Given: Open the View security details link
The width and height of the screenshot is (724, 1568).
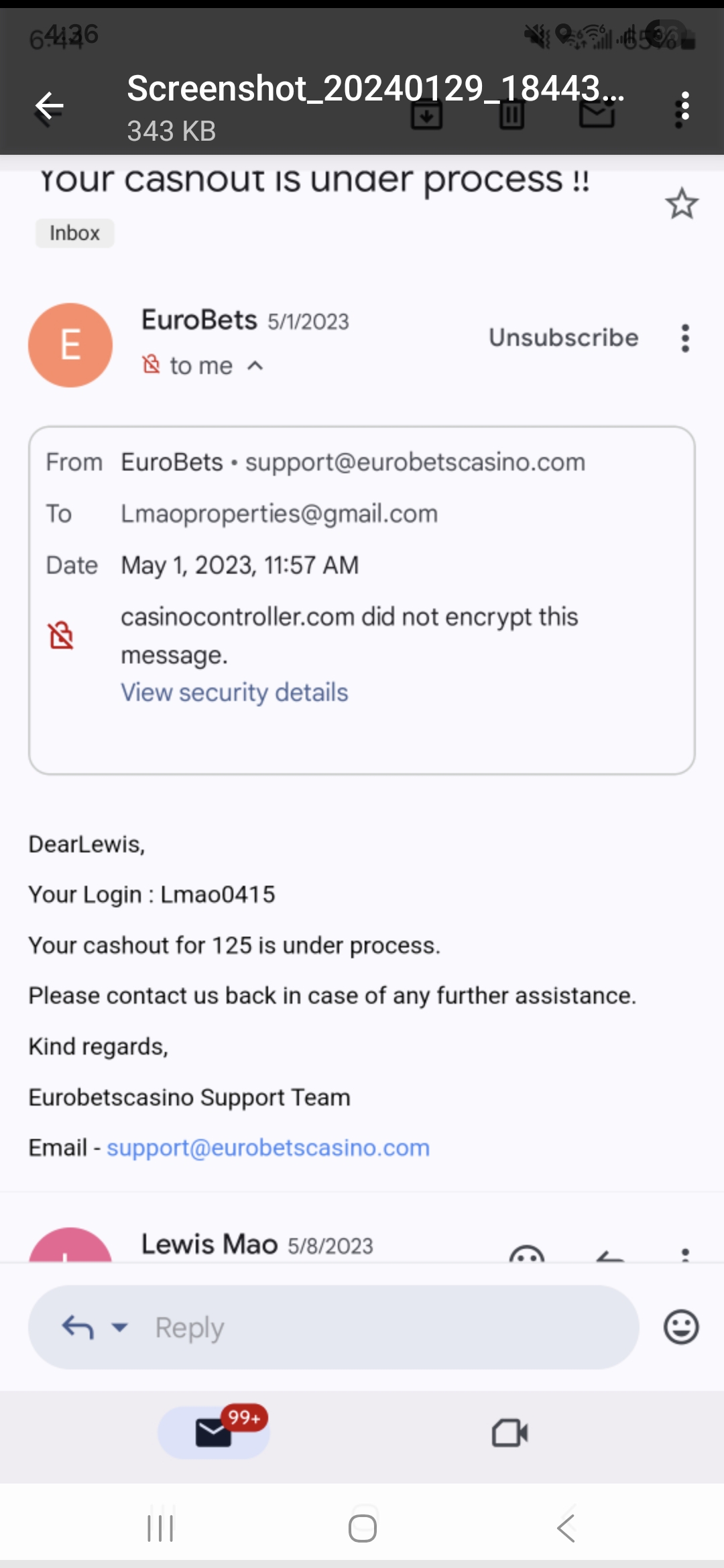Looking at the screenshot, I should point(234,692).
